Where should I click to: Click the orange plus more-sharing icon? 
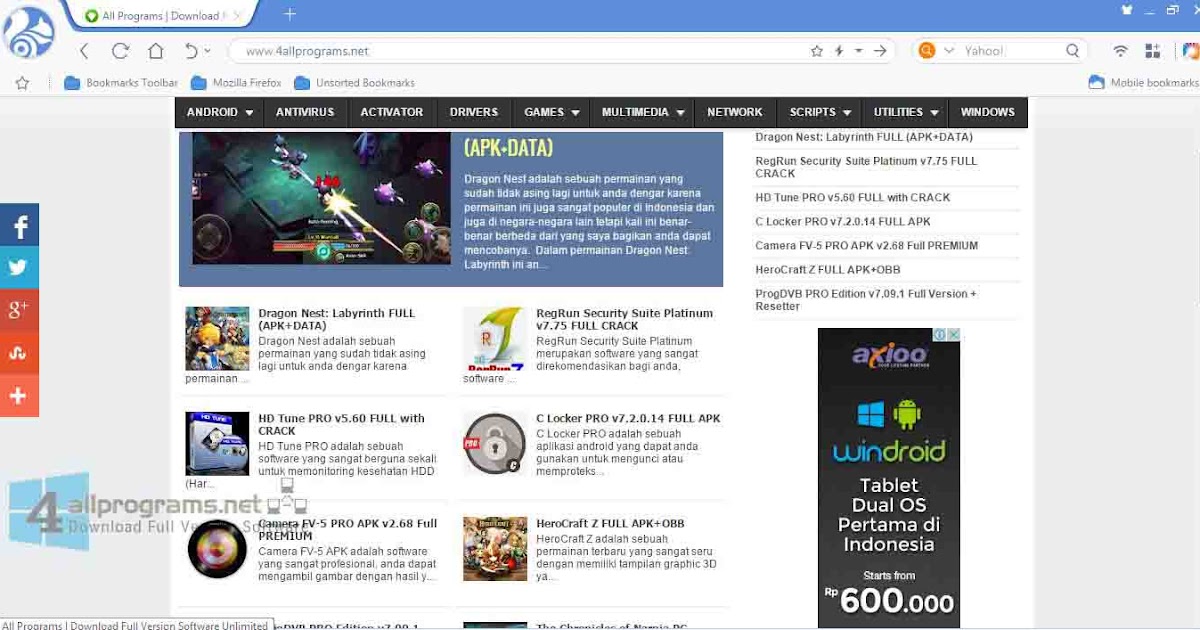tap(19, 396)
